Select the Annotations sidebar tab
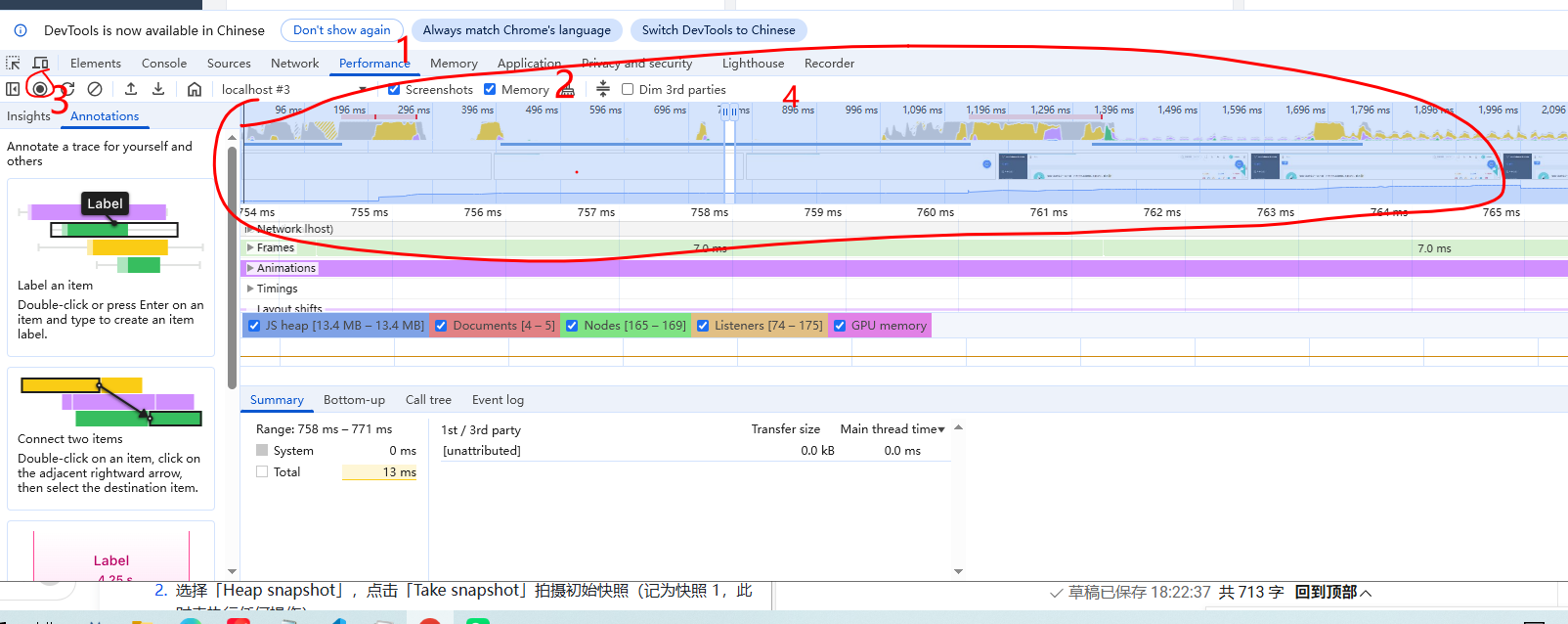1568x624 pixels. click(x=105, y=115)
